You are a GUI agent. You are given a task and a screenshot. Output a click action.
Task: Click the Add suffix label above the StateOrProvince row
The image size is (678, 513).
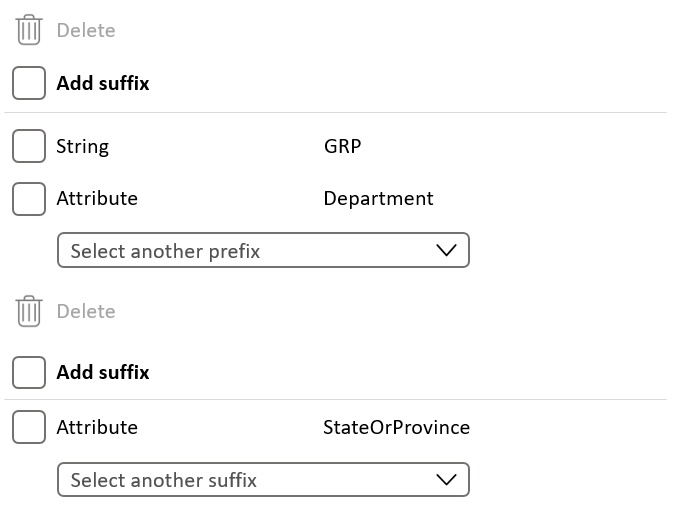click(103, 372)
